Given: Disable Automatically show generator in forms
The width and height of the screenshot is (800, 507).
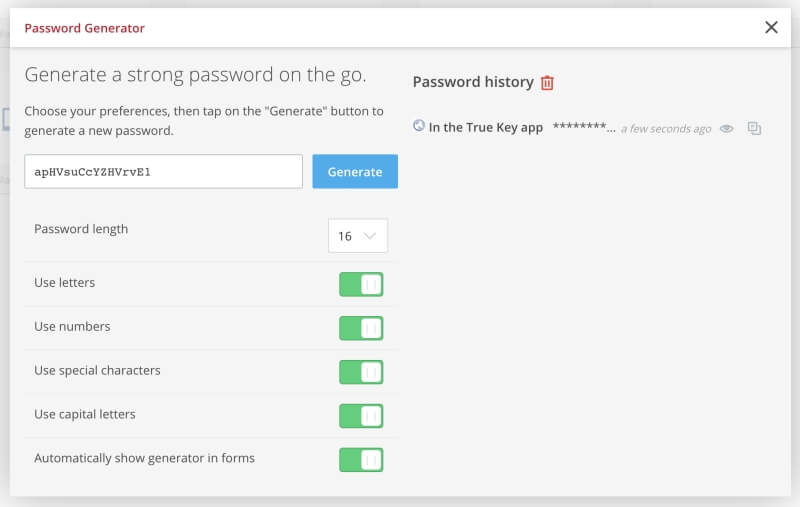Looking at the screenshot, I should point(361,460).
